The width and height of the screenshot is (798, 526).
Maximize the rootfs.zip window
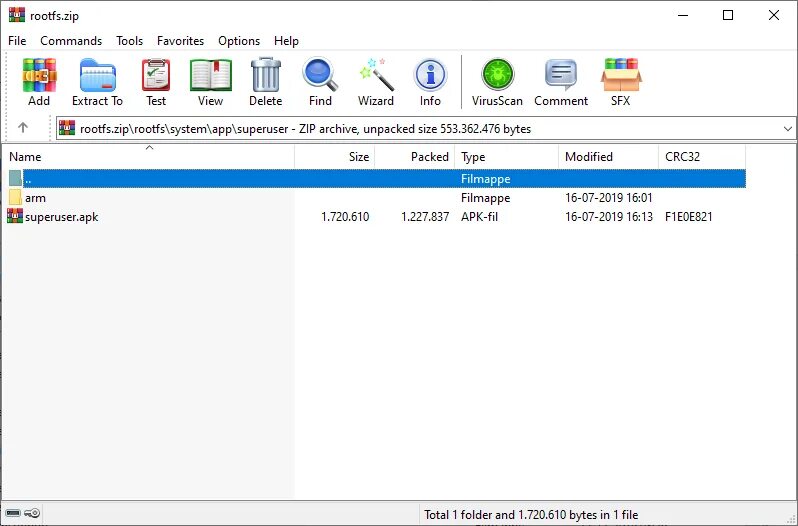(728, 15)
